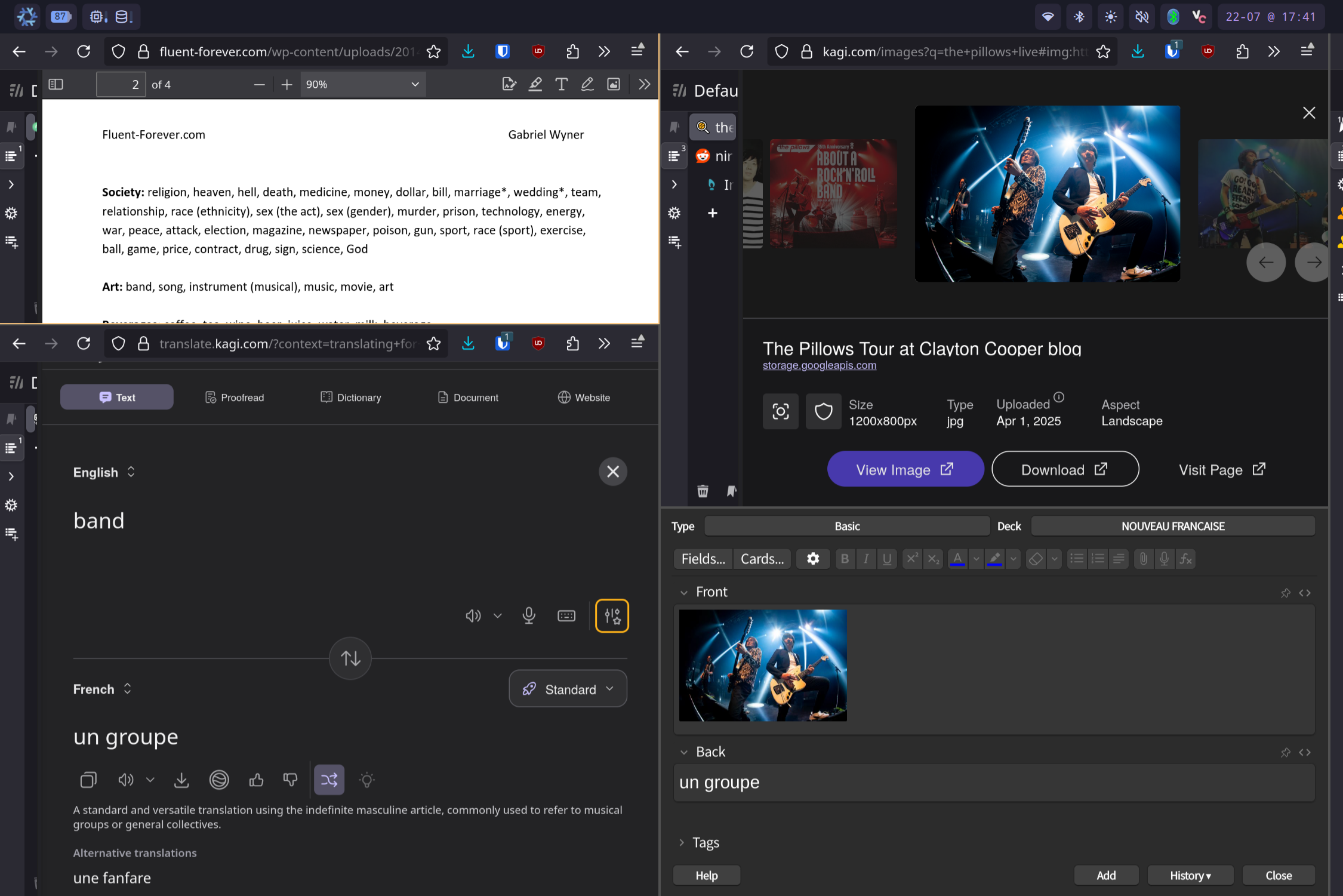
Task: Open the Standard translation style dropdown
Action: click(568, 689)
